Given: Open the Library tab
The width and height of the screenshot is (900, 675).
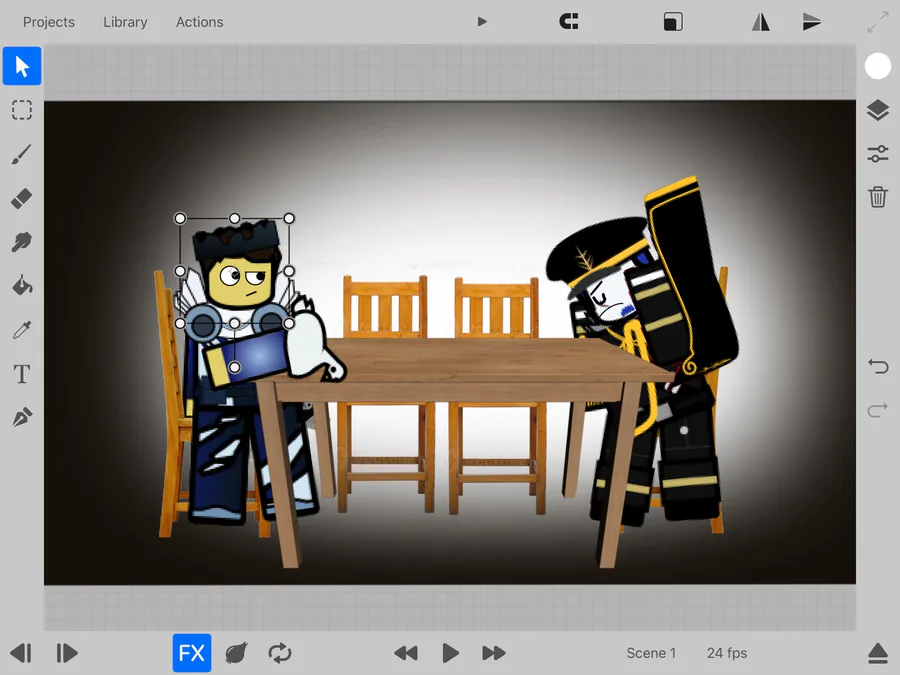Looking at the screenshot, I should coord(125,22).
